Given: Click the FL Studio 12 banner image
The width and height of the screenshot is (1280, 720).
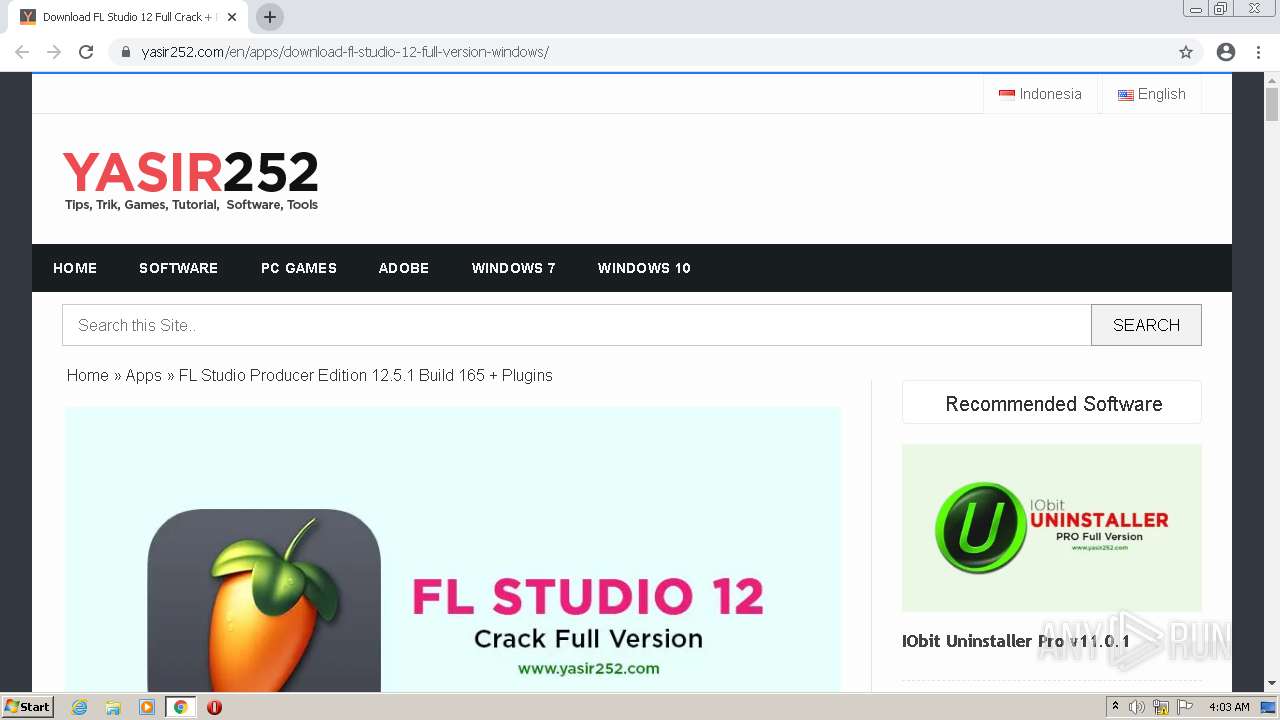Looking at the screenshot, I should point(453,549).
